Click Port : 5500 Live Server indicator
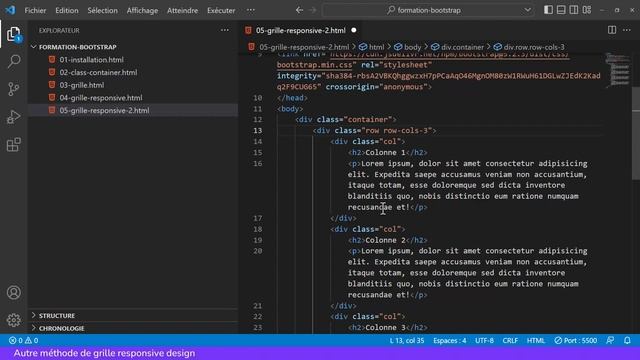This screenshot has width=640, height=360. [x=576, y=340]
